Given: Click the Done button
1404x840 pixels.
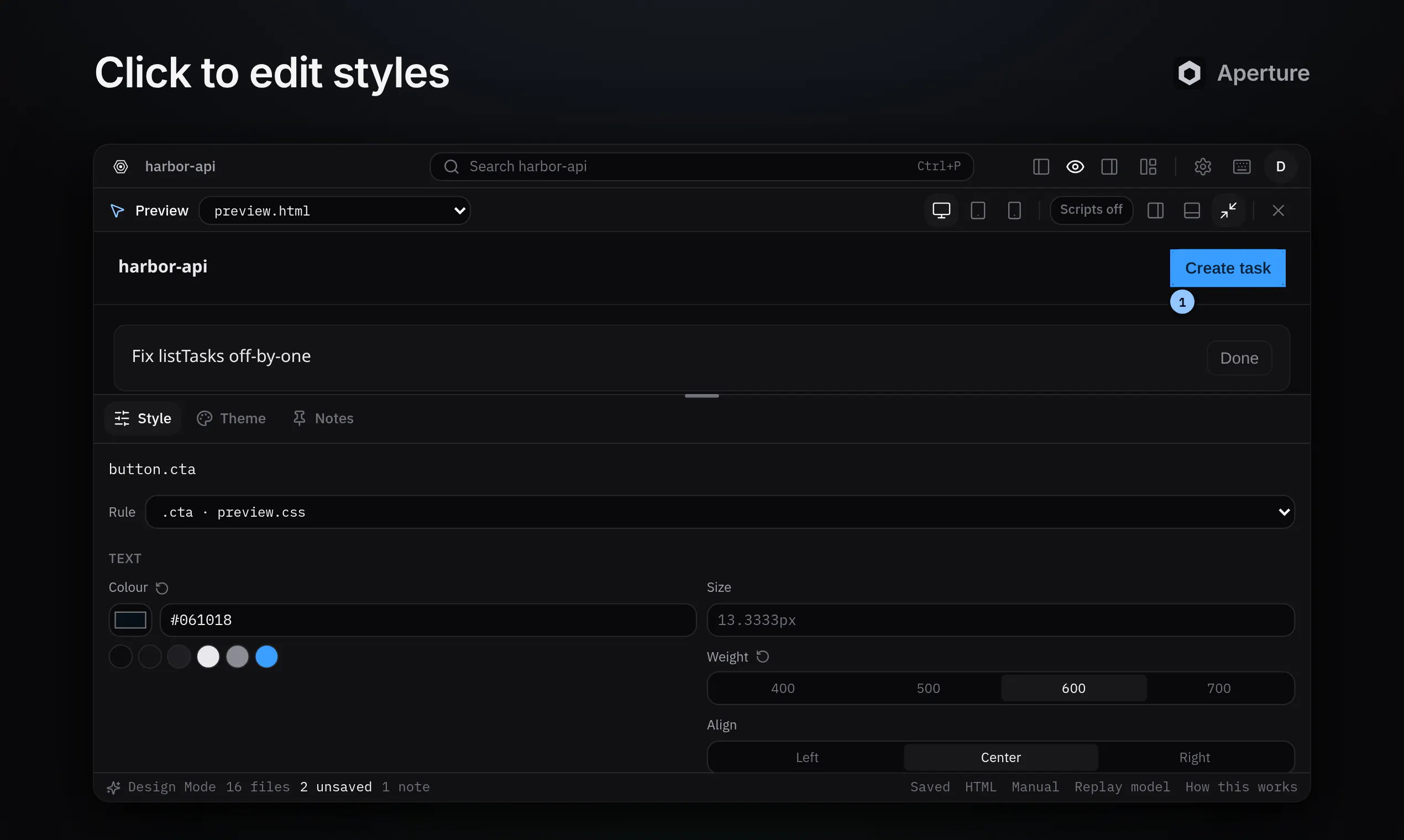Looking at the screenshot, I should (x=1239, y=358).
